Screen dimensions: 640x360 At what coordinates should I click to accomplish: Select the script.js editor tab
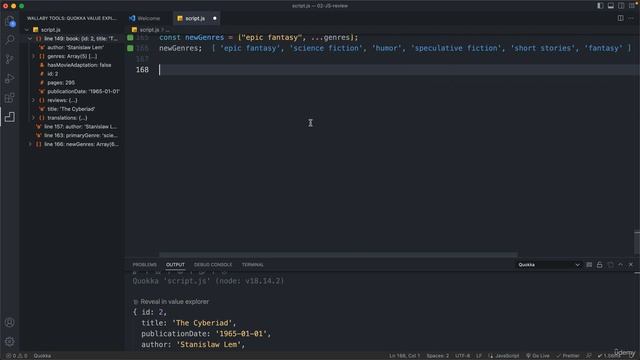[x=195, y=18]
